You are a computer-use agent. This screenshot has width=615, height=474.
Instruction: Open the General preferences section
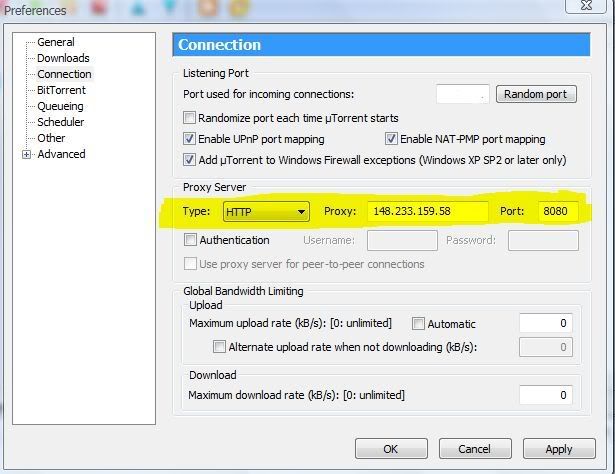55,42
